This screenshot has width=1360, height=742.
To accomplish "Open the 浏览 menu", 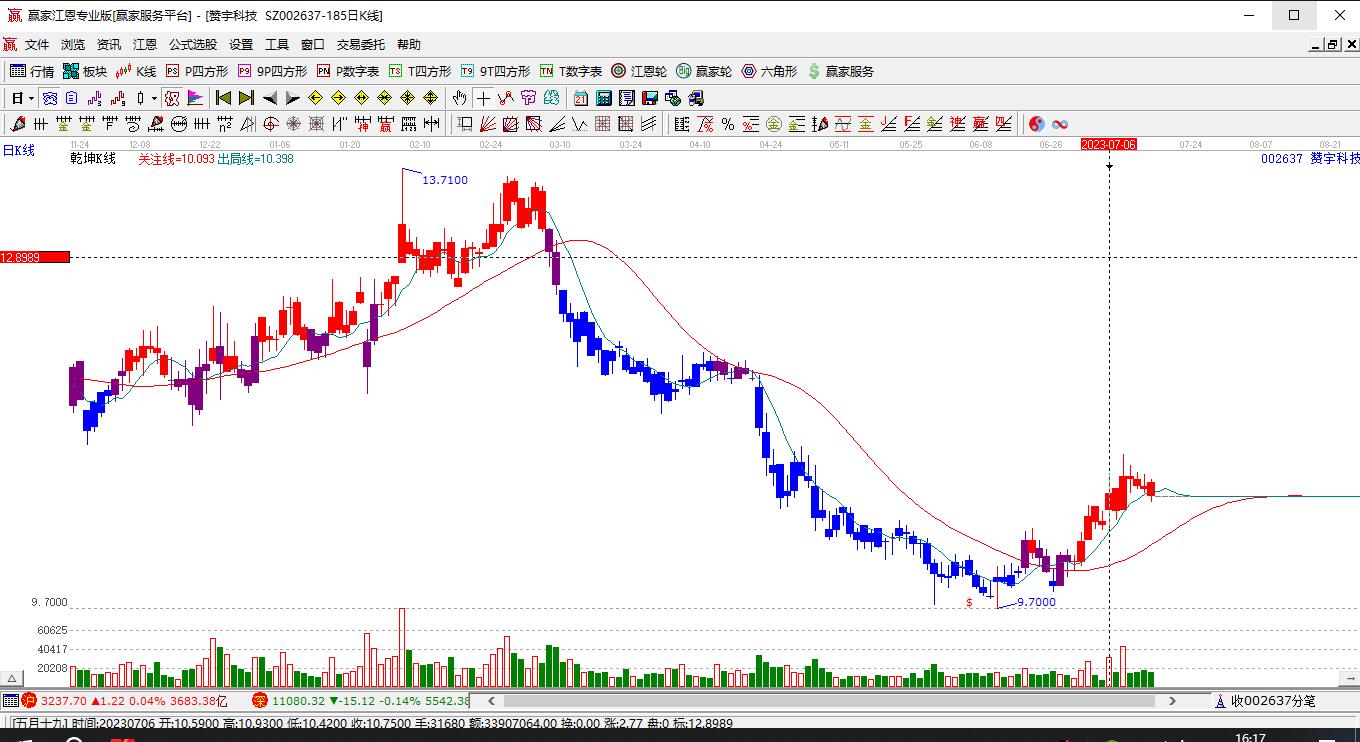I will [x=73, y=45].
